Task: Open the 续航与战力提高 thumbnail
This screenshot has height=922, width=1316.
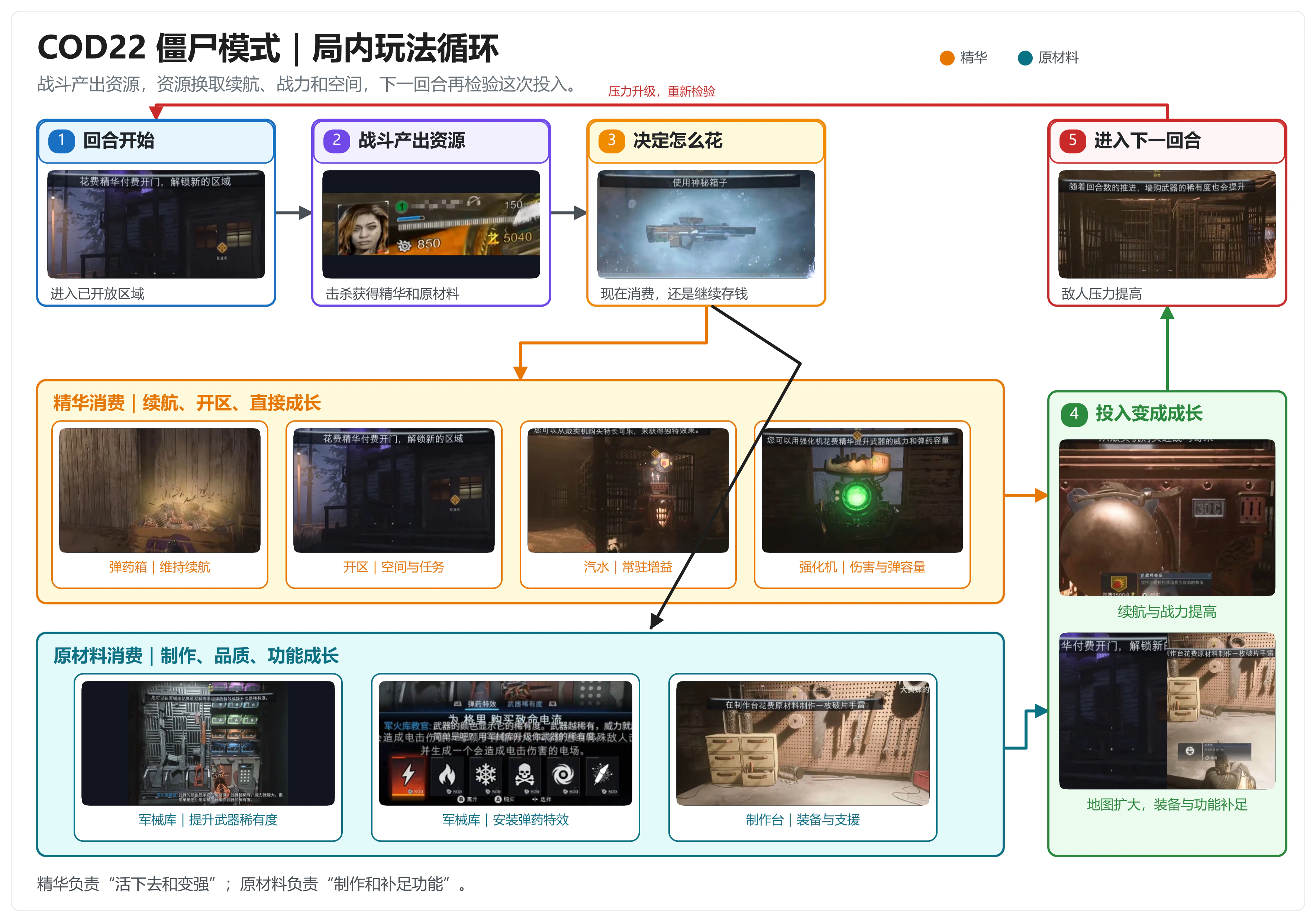Action: point(1167,518)
